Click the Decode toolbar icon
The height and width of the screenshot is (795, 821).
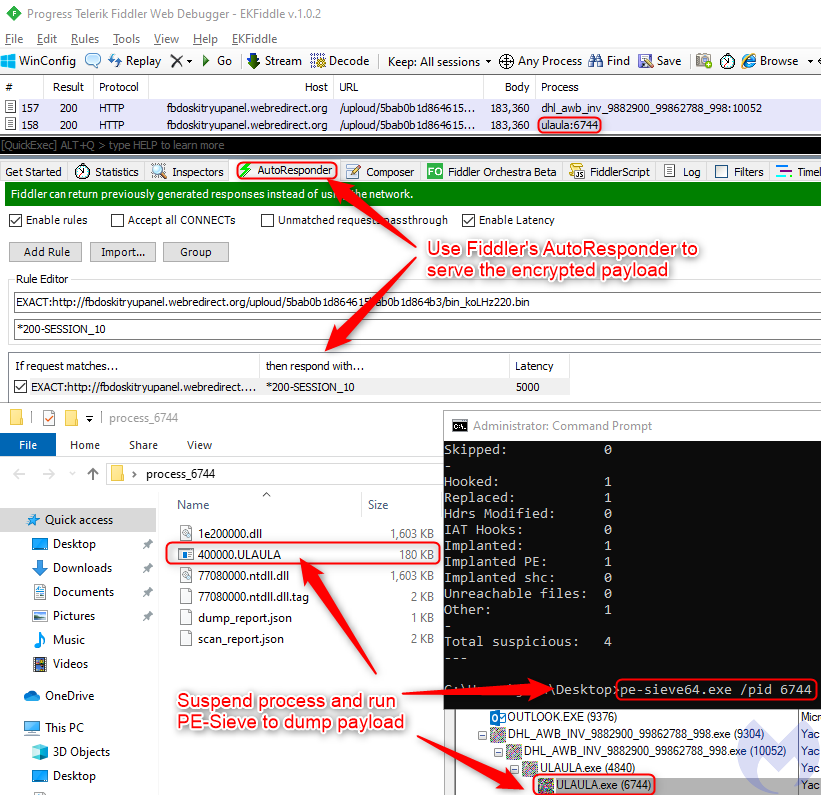(x=318, y=61)
